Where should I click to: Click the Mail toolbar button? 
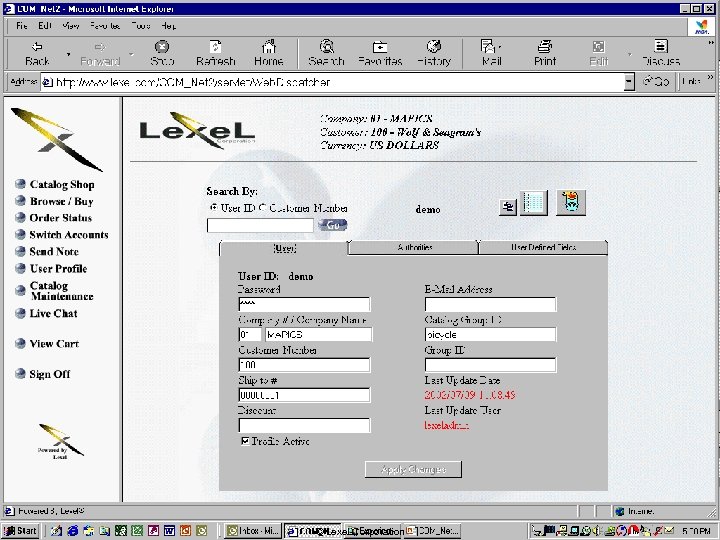click(491, 54)
